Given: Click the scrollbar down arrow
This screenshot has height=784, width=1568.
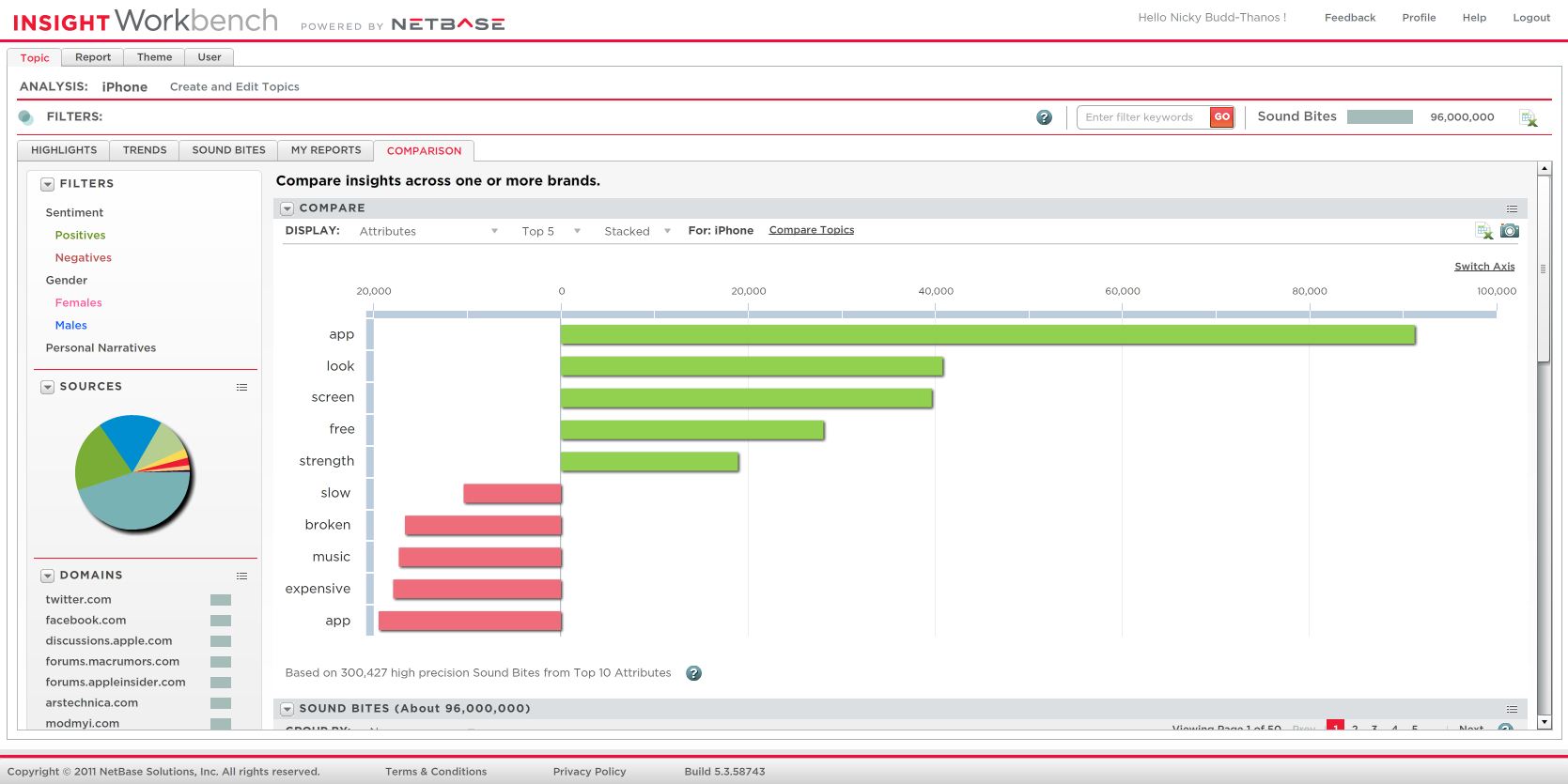Looking at the screenshot, I should point(1544,722).
